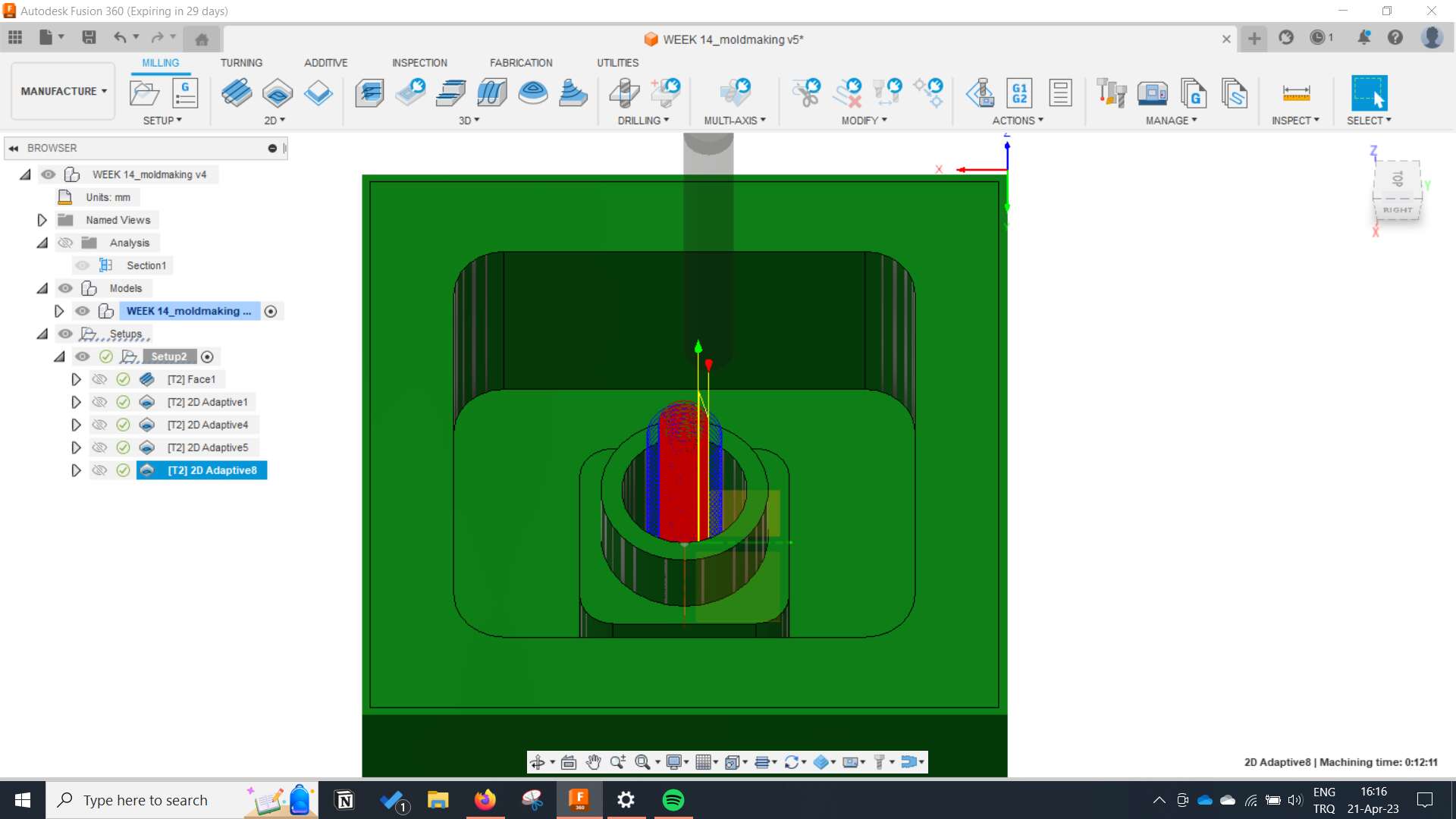The width and height of the screenshot is (1456, 819).
Task: Hide the Models folder
Action: [x=65, y=288]
